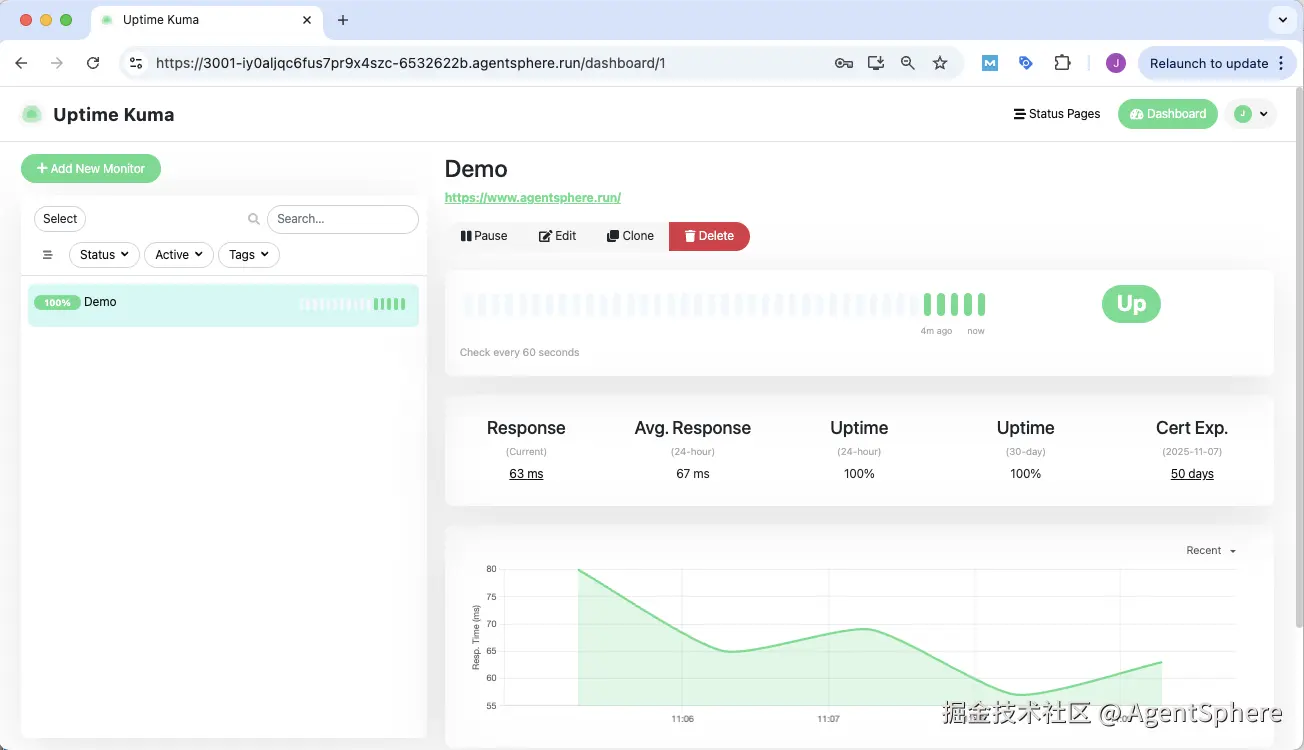Open the Recent time range dropdown
The image size is (1304, 750).
pos(1208,550)
